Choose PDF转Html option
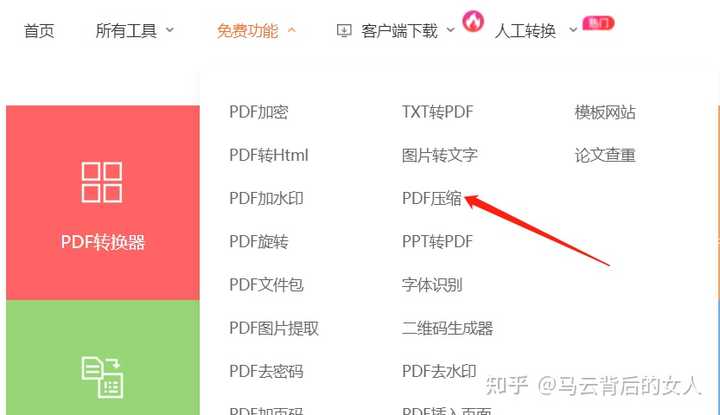 click(269, 155)
